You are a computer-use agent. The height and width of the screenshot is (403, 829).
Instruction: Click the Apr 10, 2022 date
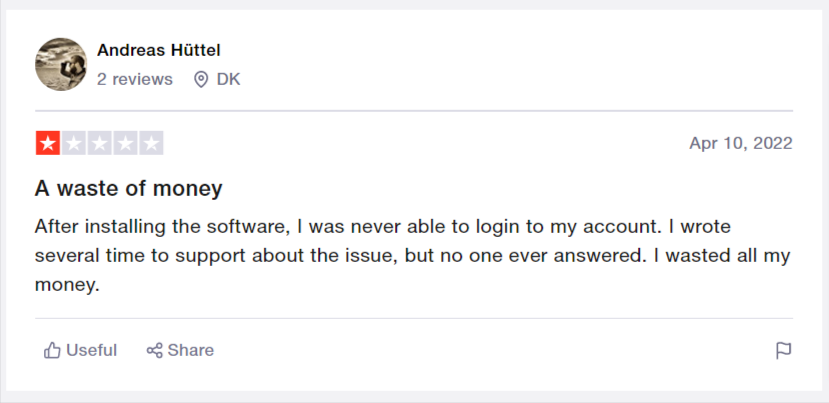pyautogui.click(x=741, y=143)
